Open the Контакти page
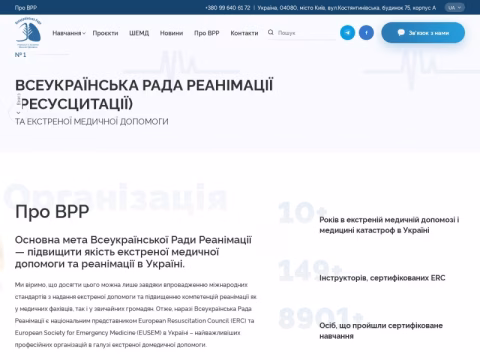Screen dimensions: 480x360 [x=244, y=33]
